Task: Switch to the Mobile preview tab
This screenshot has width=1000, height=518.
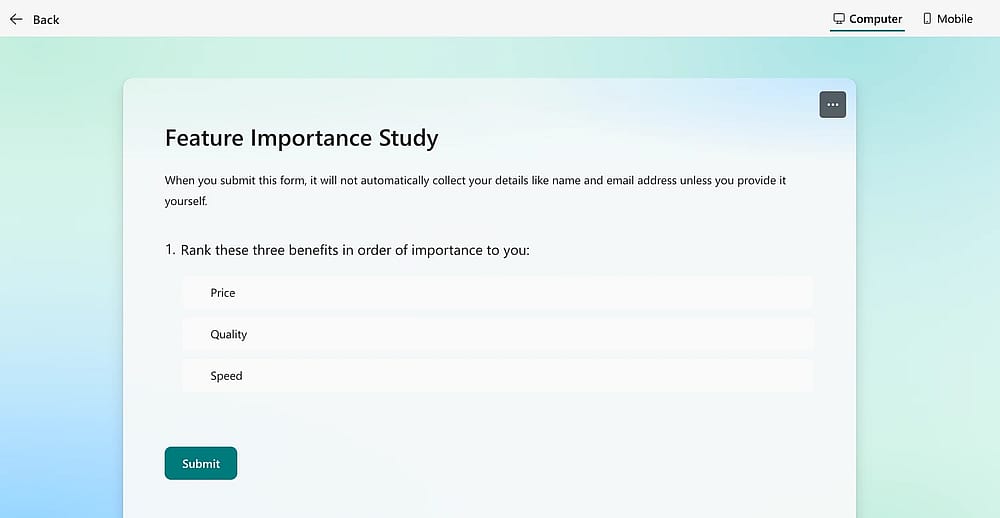Action: (948, 19)
